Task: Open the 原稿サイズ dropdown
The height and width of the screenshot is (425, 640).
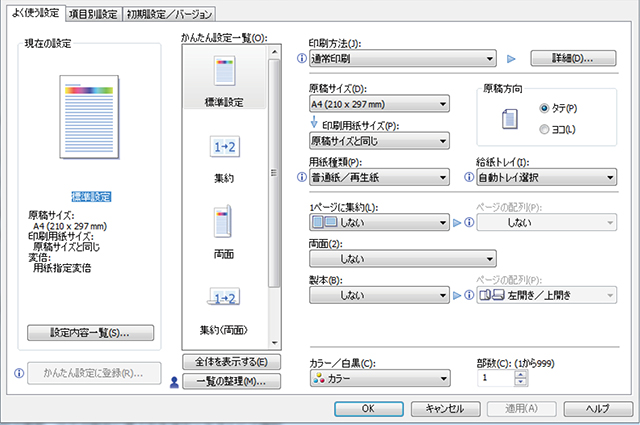Action: pos(378,104)
